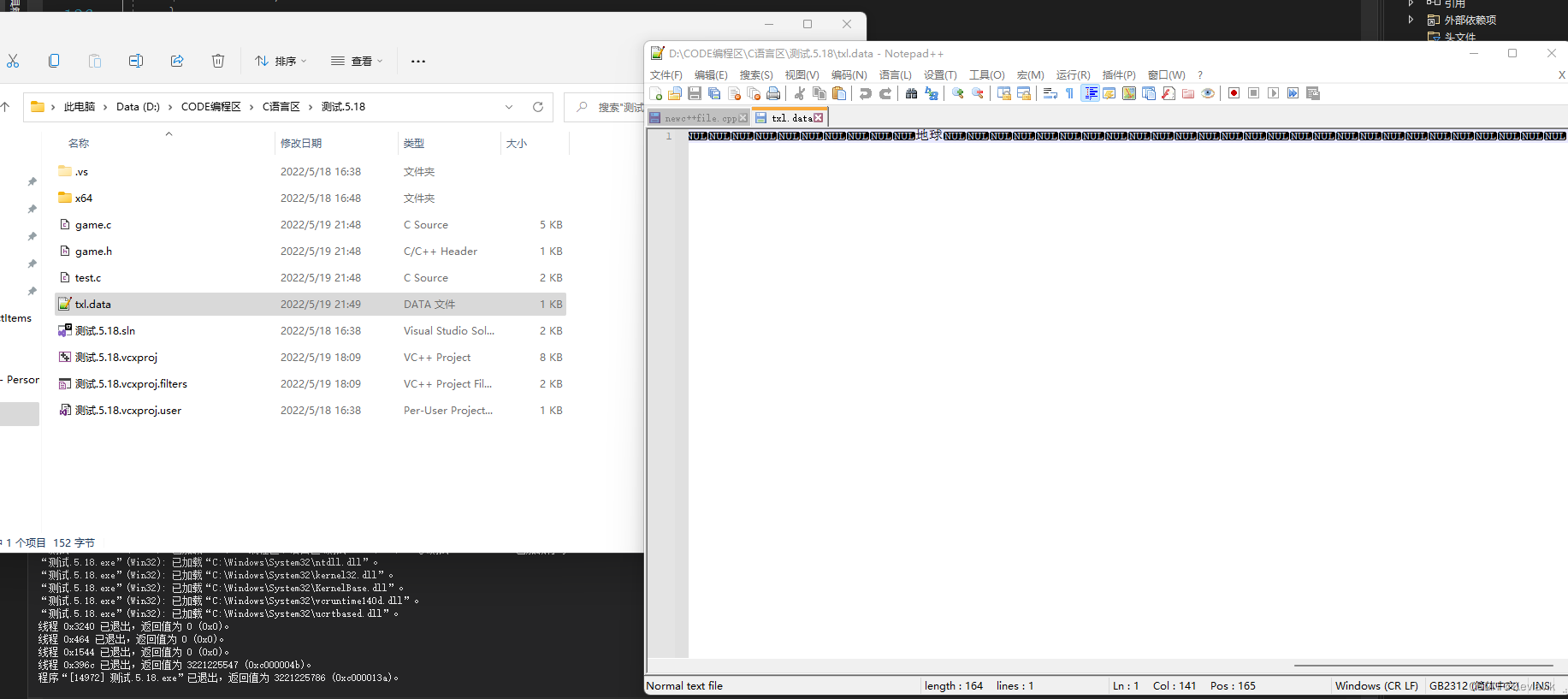Click the Redo arrow in Notepad++
Viewport: 1568px width, 699px height.
(x=885, y=93)
